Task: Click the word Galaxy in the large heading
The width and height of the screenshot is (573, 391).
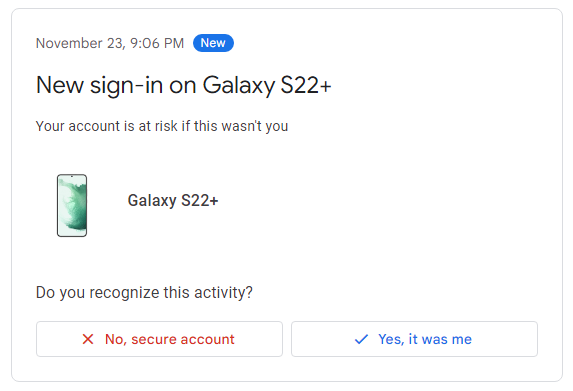Action: [239, 86]
